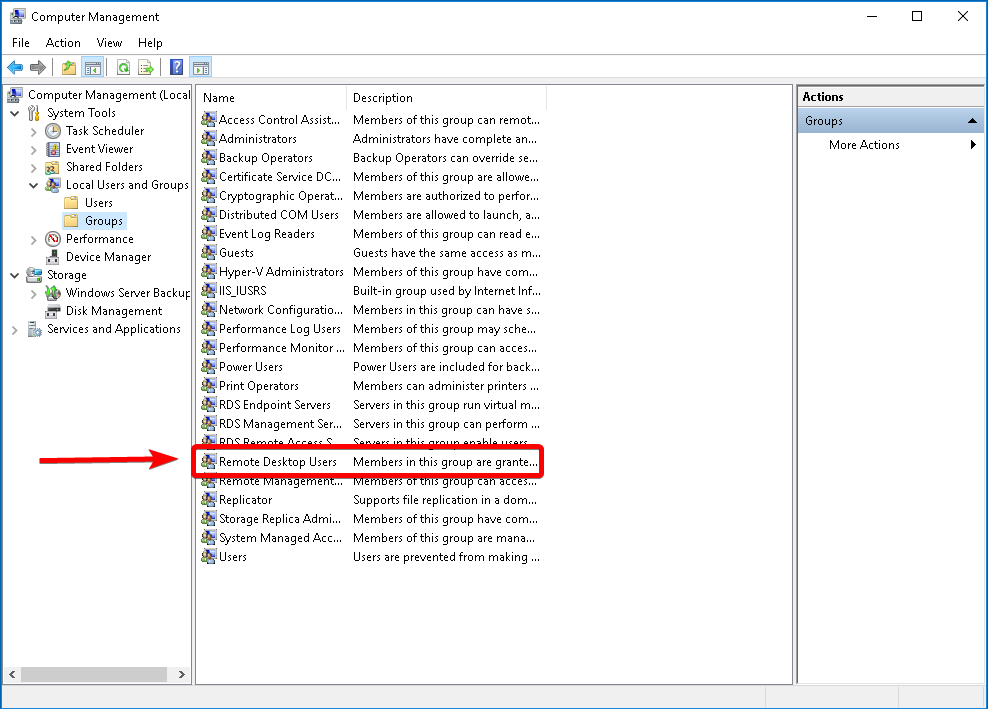Viewport: 988px width, 709px height.
Task: Click the Replicator group icon
Action: (209, 500)
